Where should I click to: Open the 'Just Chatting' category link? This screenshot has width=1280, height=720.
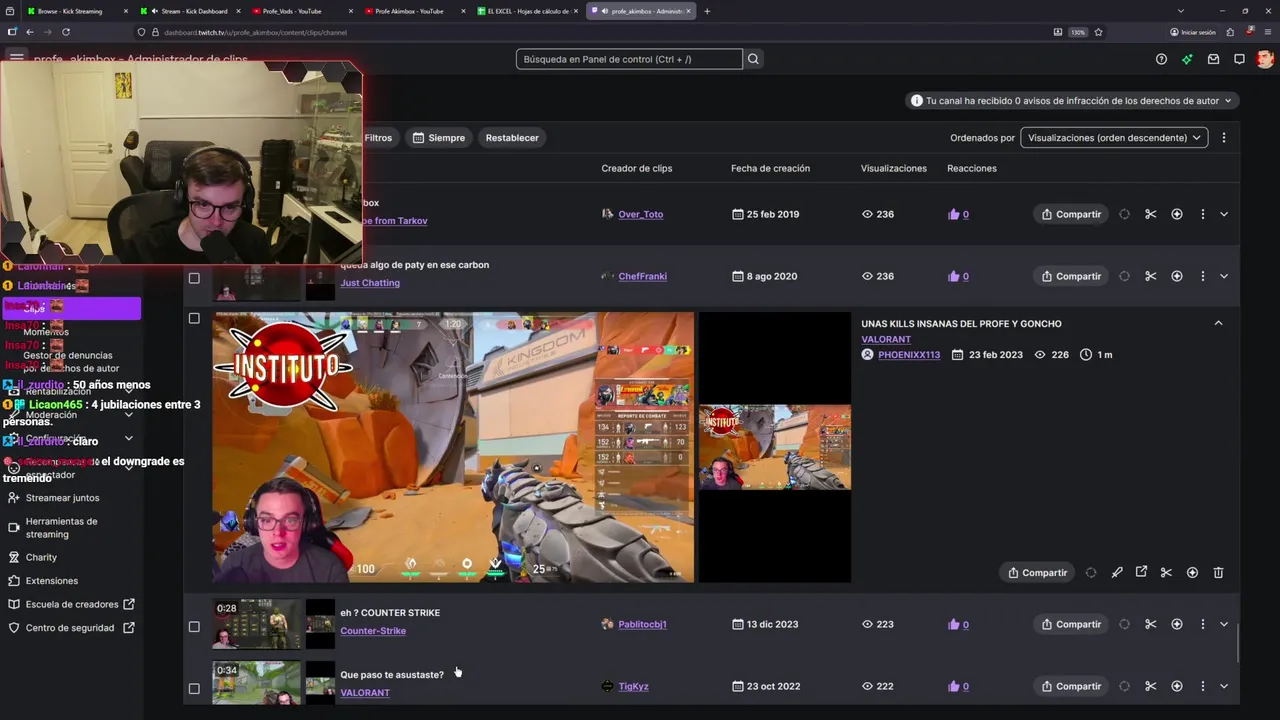[370, 283]
